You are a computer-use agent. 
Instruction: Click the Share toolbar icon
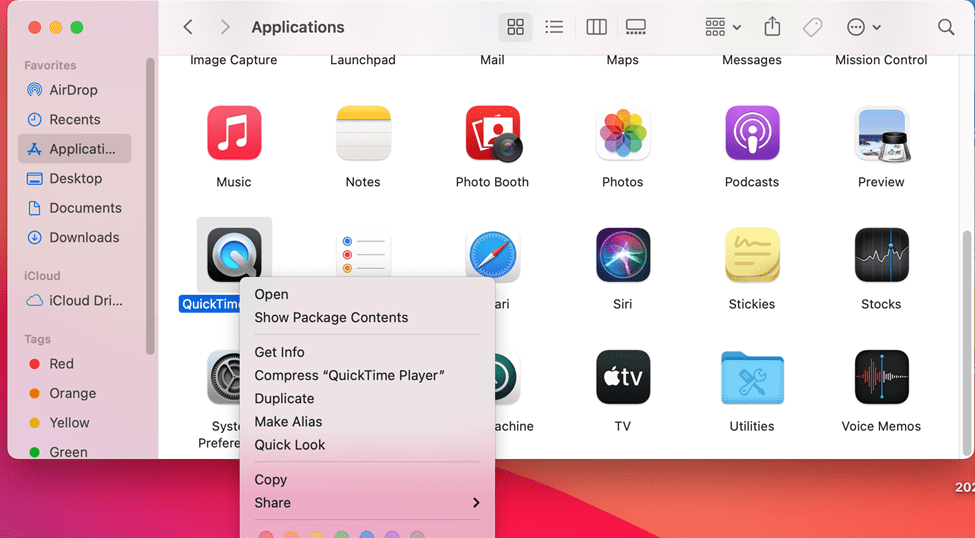(772, 27)
